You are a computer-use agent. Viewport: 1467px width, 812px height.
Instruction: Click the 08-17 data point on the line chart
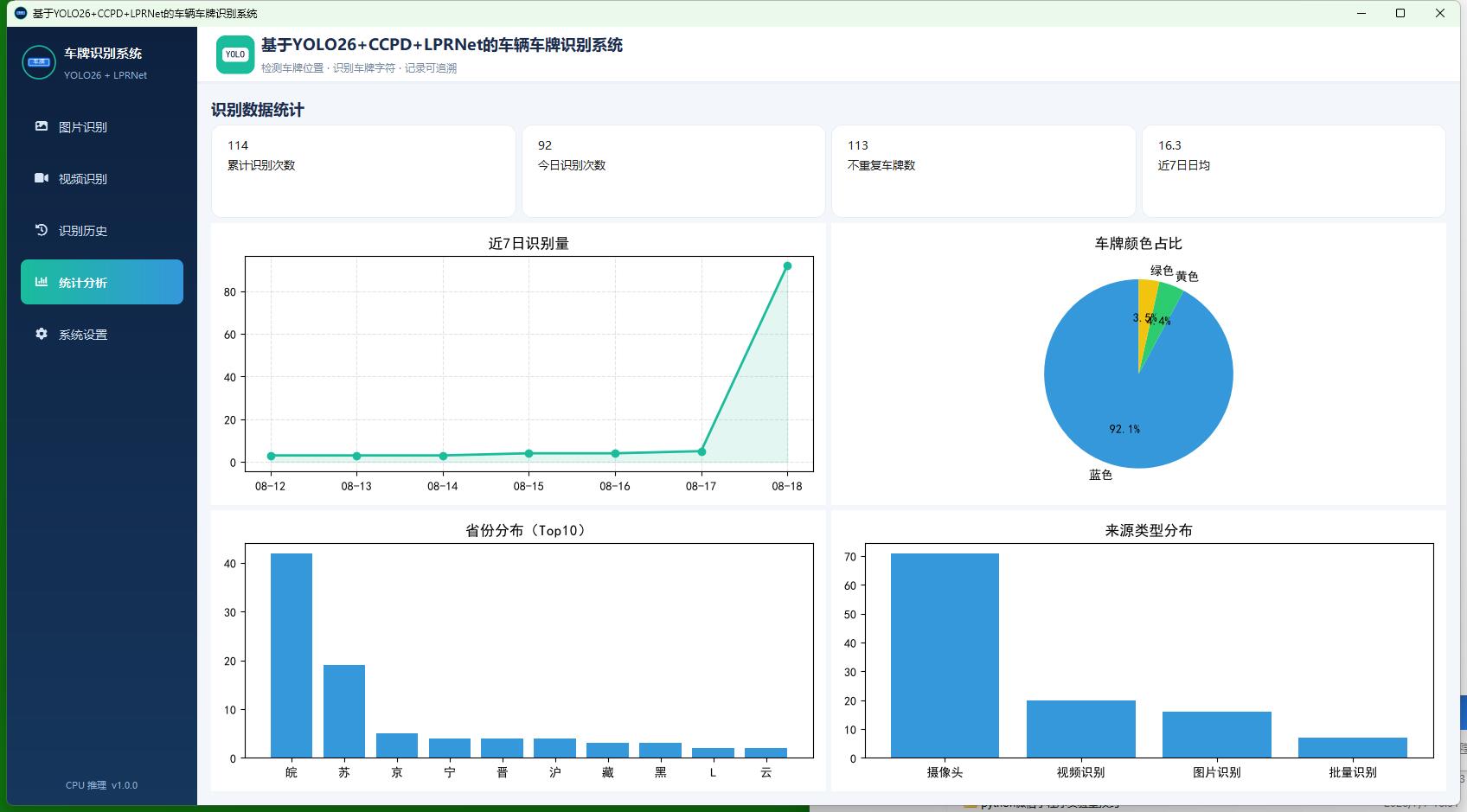click(701, 451)
